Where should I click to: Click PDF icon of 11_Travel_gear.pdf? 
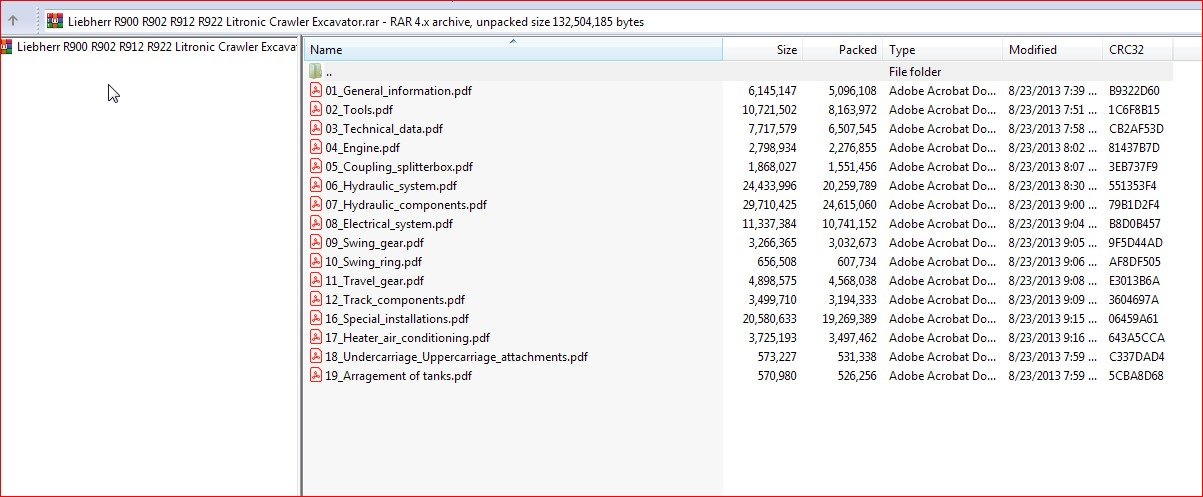click(316, 281)
